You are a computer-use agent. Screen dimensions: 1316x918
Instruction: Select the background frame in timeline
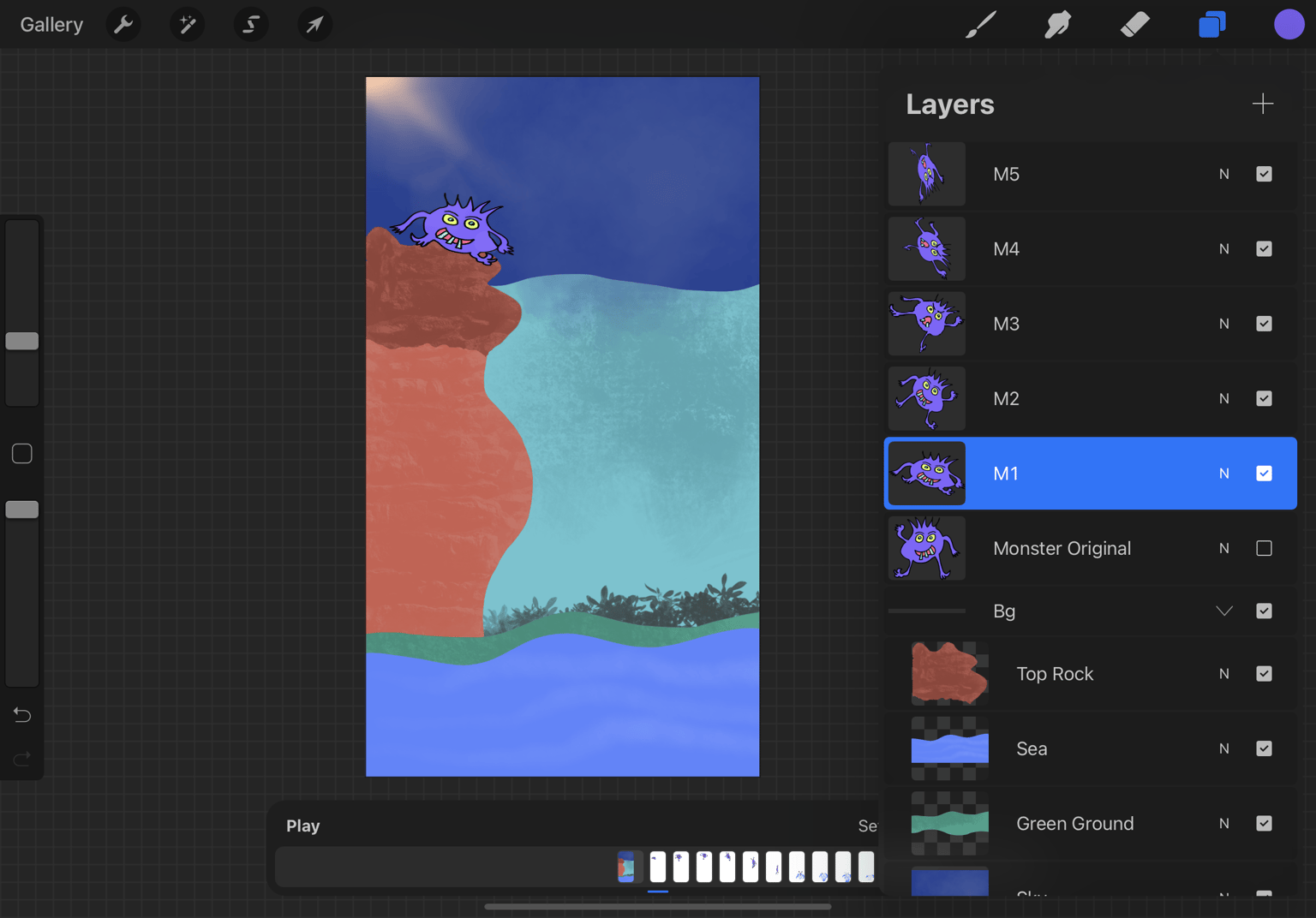626,867
